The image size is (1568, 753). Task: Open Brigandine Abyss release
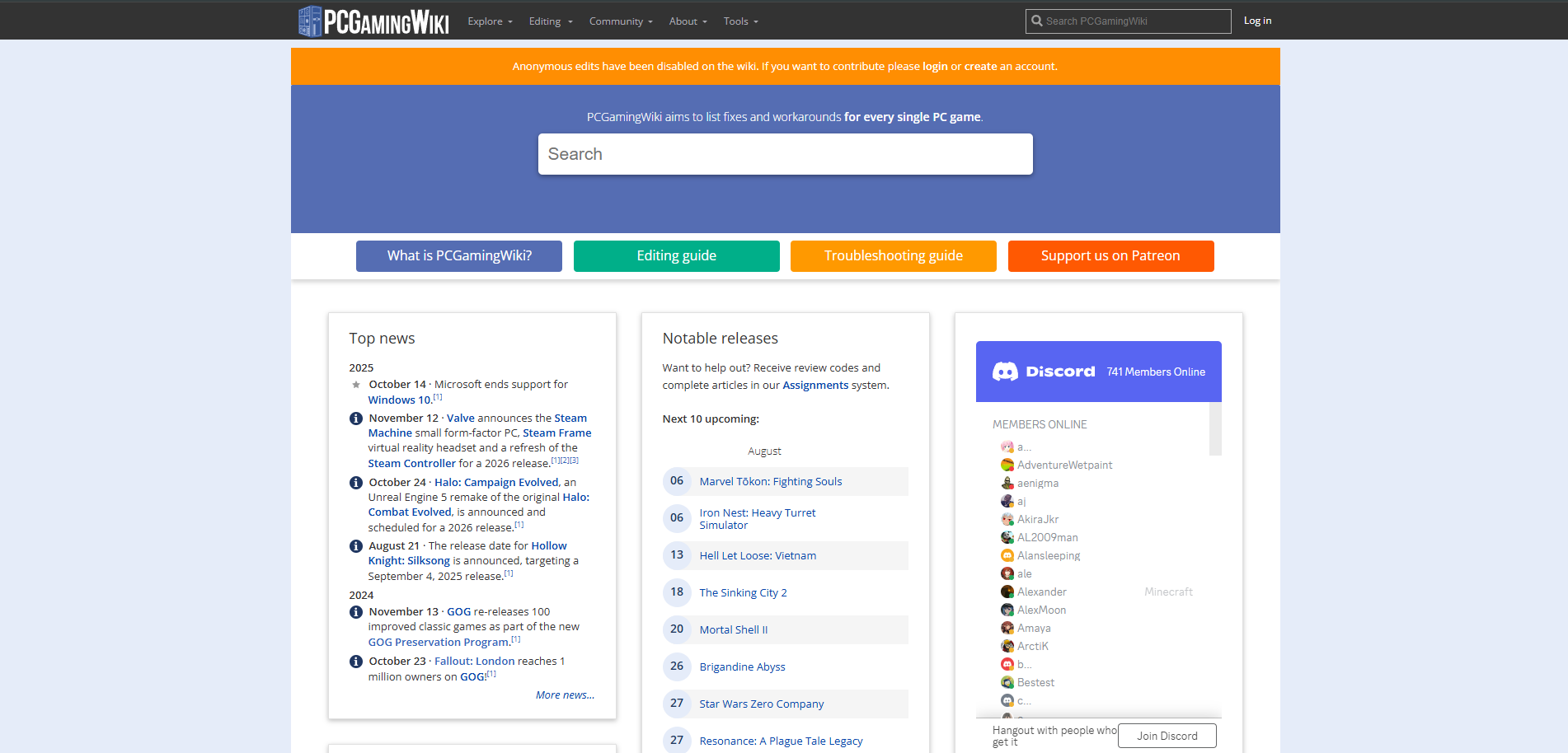point(743,667)
